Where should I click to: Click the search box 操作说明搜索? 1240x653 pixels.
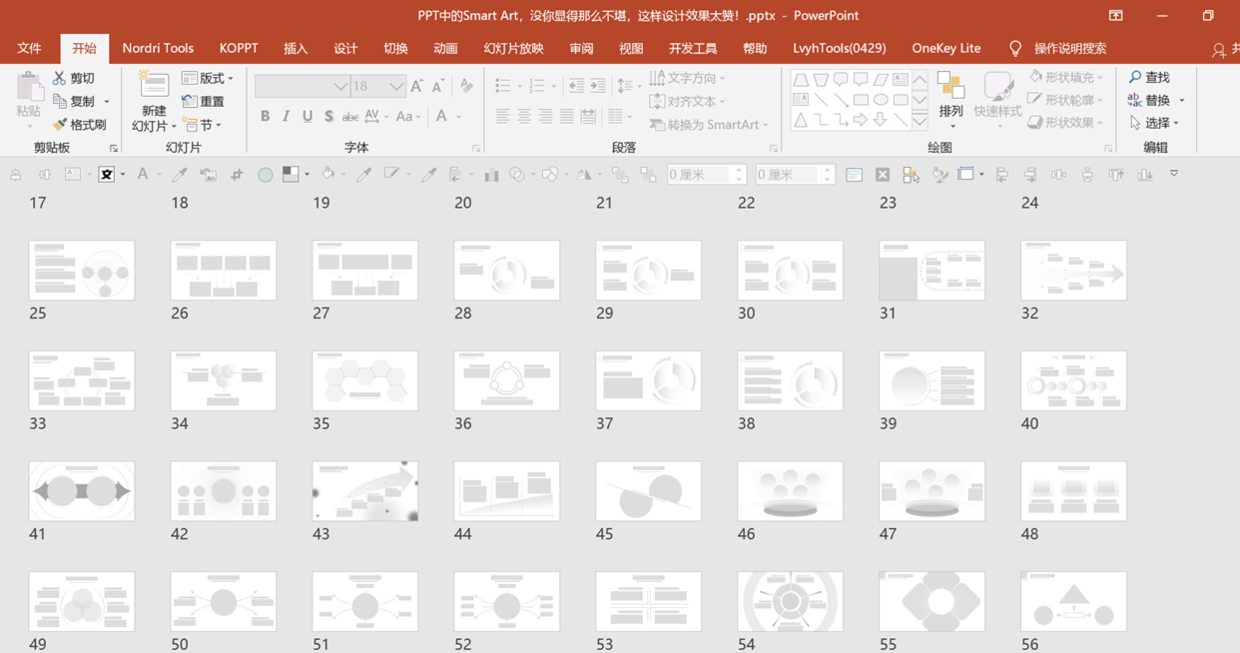pyautogui.click(x=1070, y=48)
